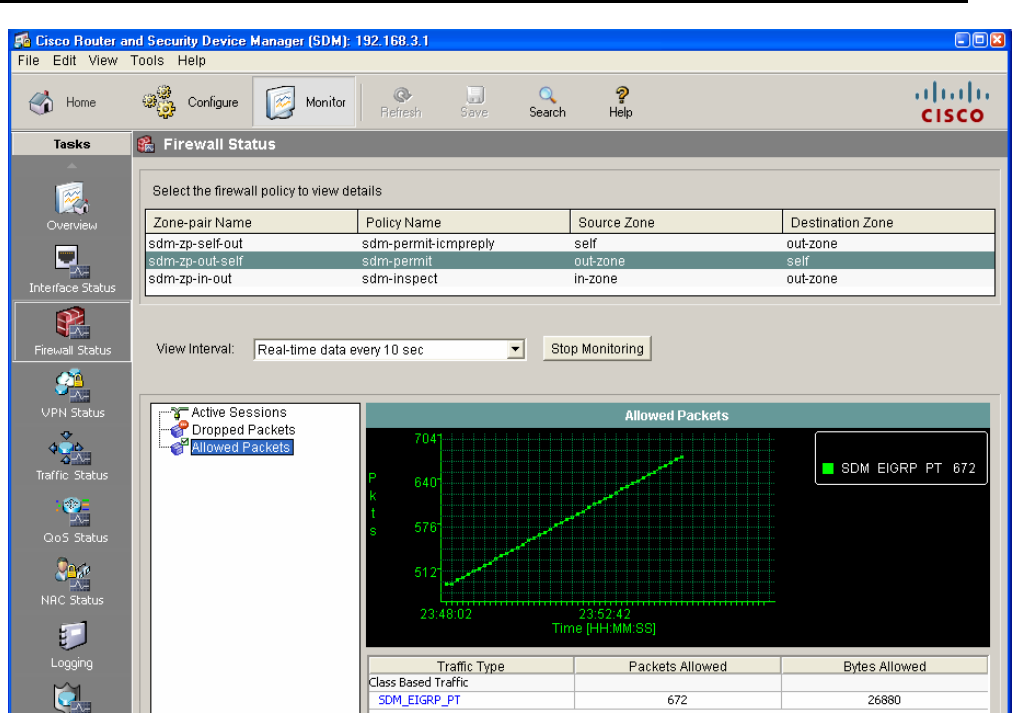The image size is (1012, 713).
Task: Click the Zone-pair Name column header
Action: pyautogui.click(x=252, y=222)
